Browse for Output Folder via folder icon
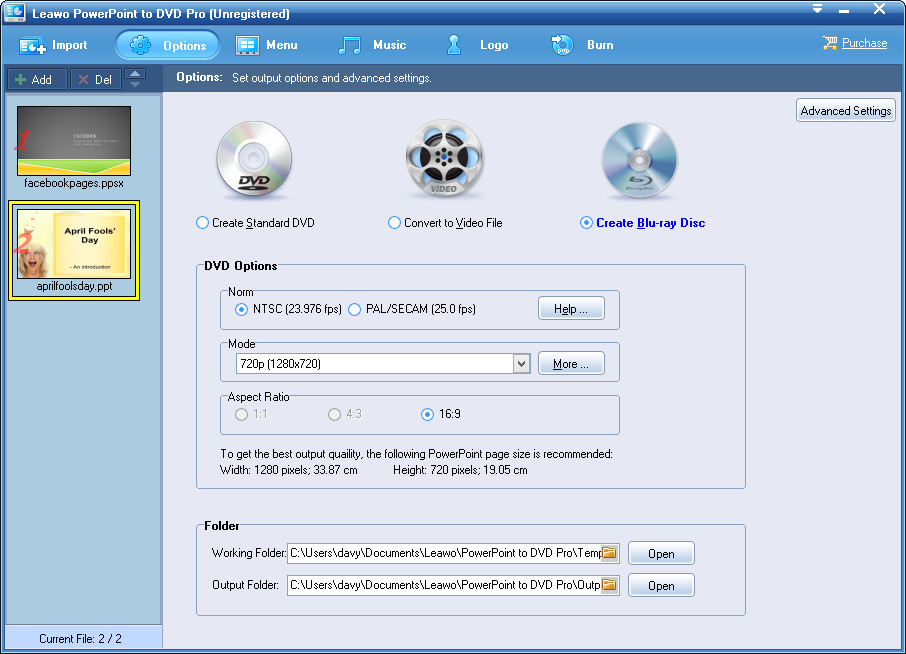The image size is (906, 654). tap(609, 585)
